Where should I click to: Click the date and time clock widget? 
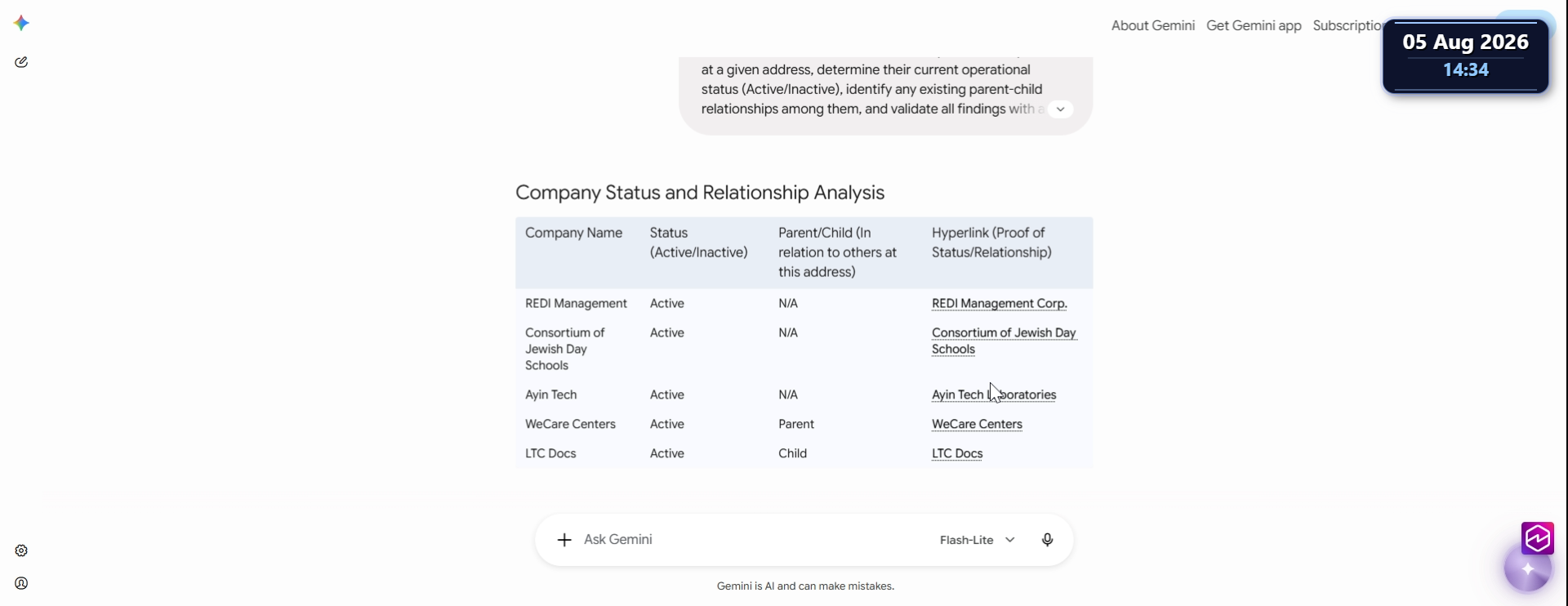1466,56
